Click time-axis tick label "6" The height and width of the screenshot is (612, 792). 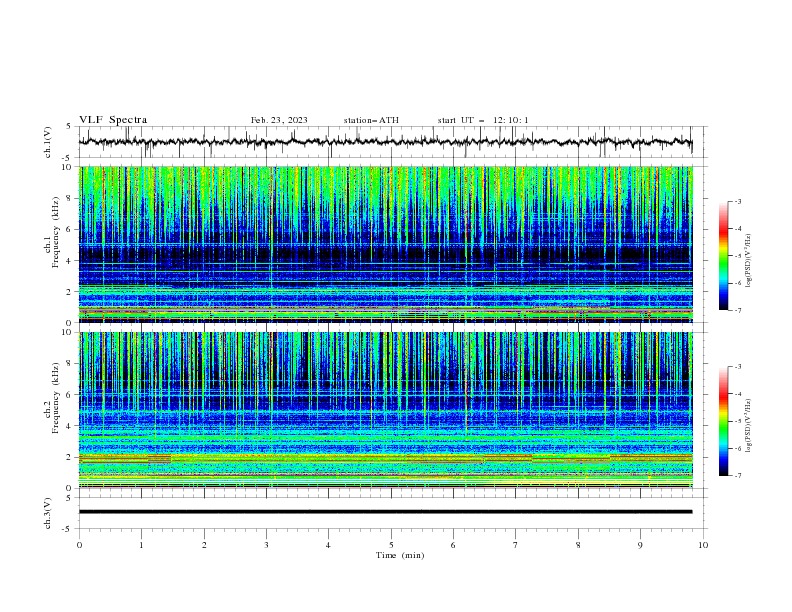point(453,545)
